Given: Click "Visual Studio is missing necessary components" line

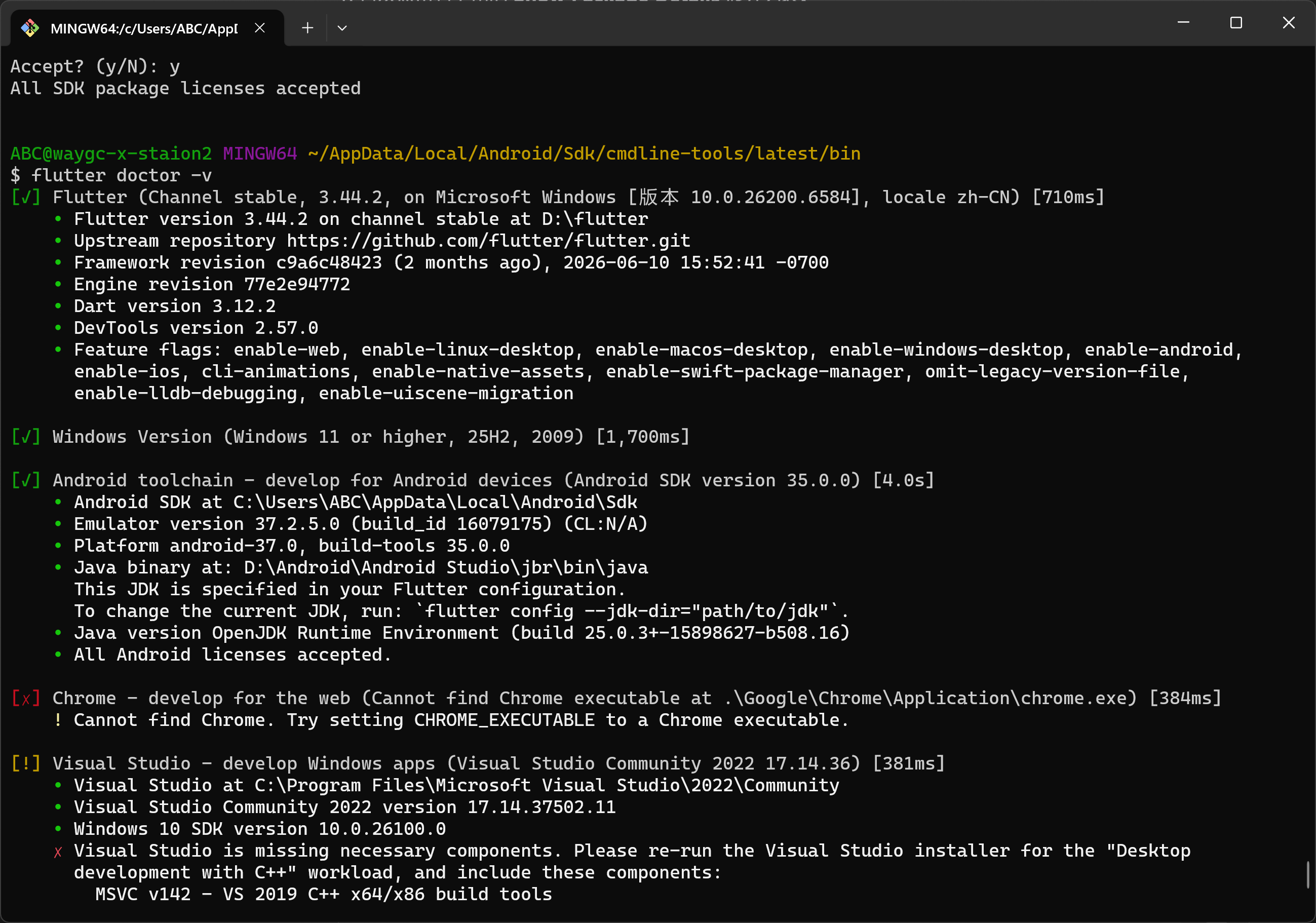Looking at the screenshot, I should [x=632, y=851].
